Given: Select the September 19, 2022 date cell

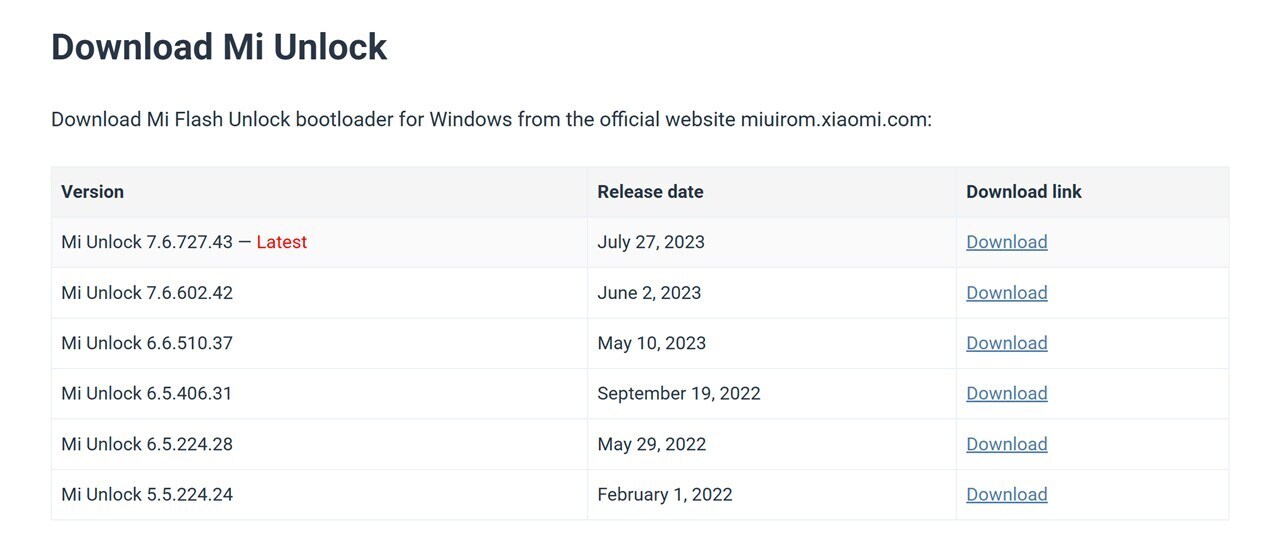Looking at the screenshot, I should 679,393.
